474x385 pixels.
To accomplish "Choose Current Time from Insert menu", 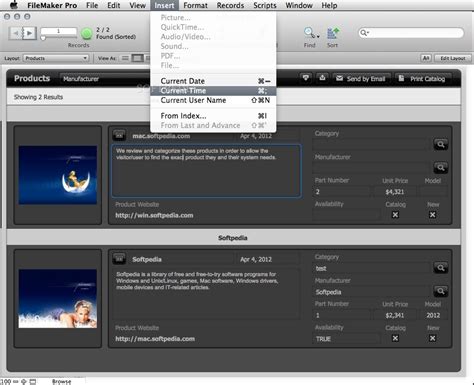I will point(213,91).
